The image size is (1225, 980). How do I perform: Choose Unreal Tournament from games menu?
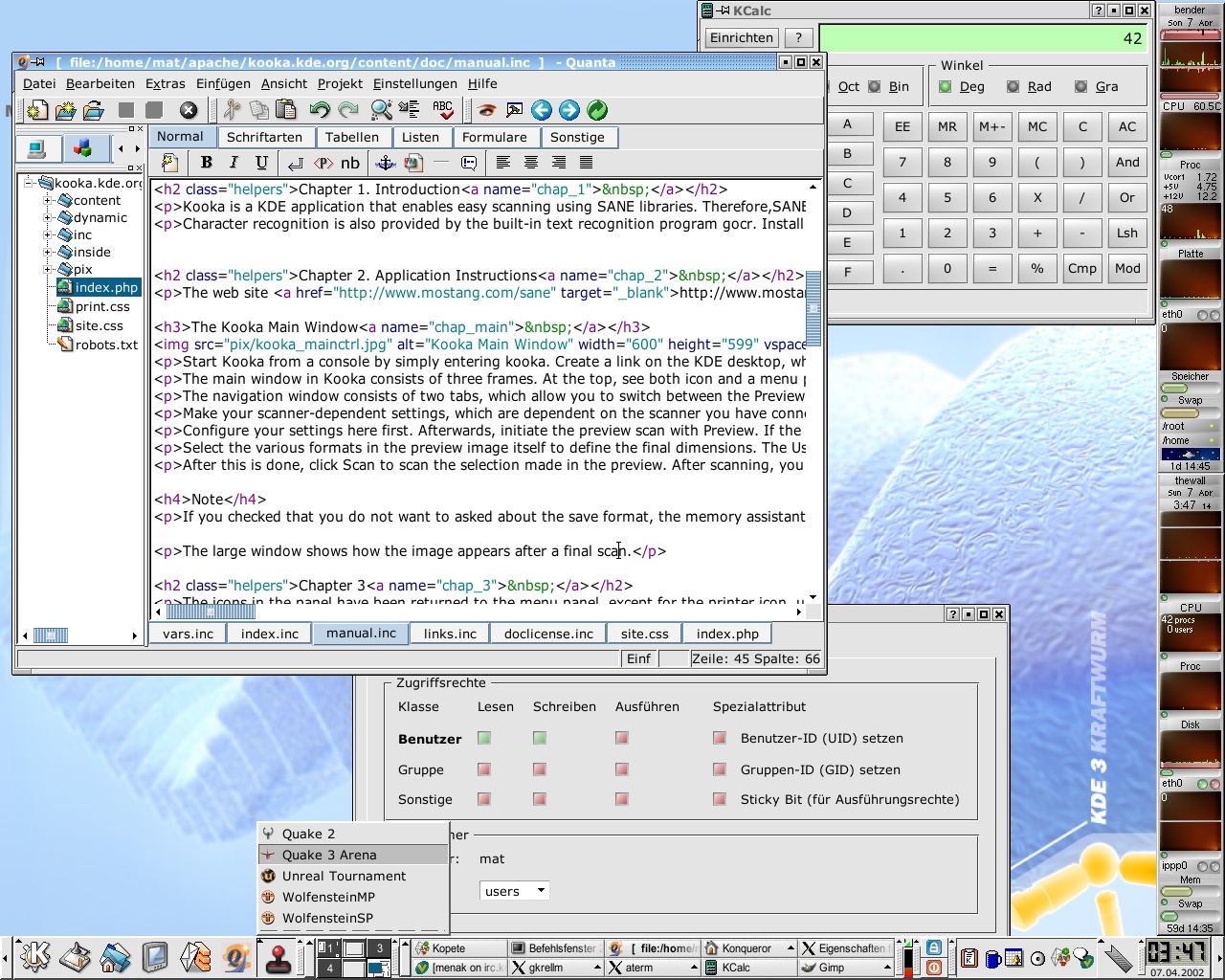pos(353,876)
